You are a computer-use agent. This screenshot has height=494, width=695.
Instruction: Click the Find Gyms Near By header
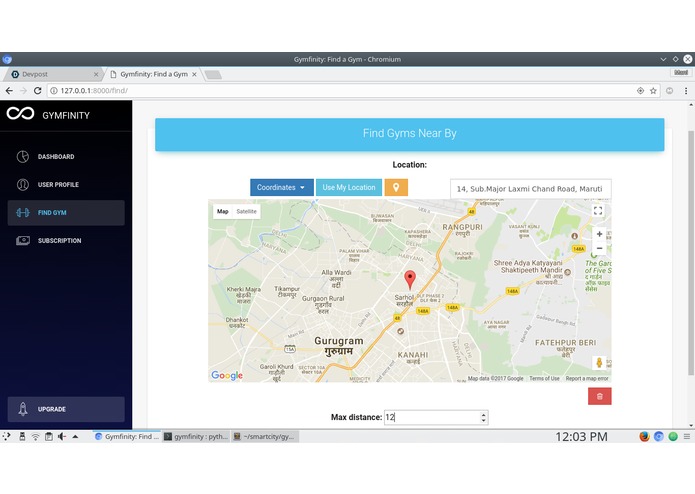(410, 134)
